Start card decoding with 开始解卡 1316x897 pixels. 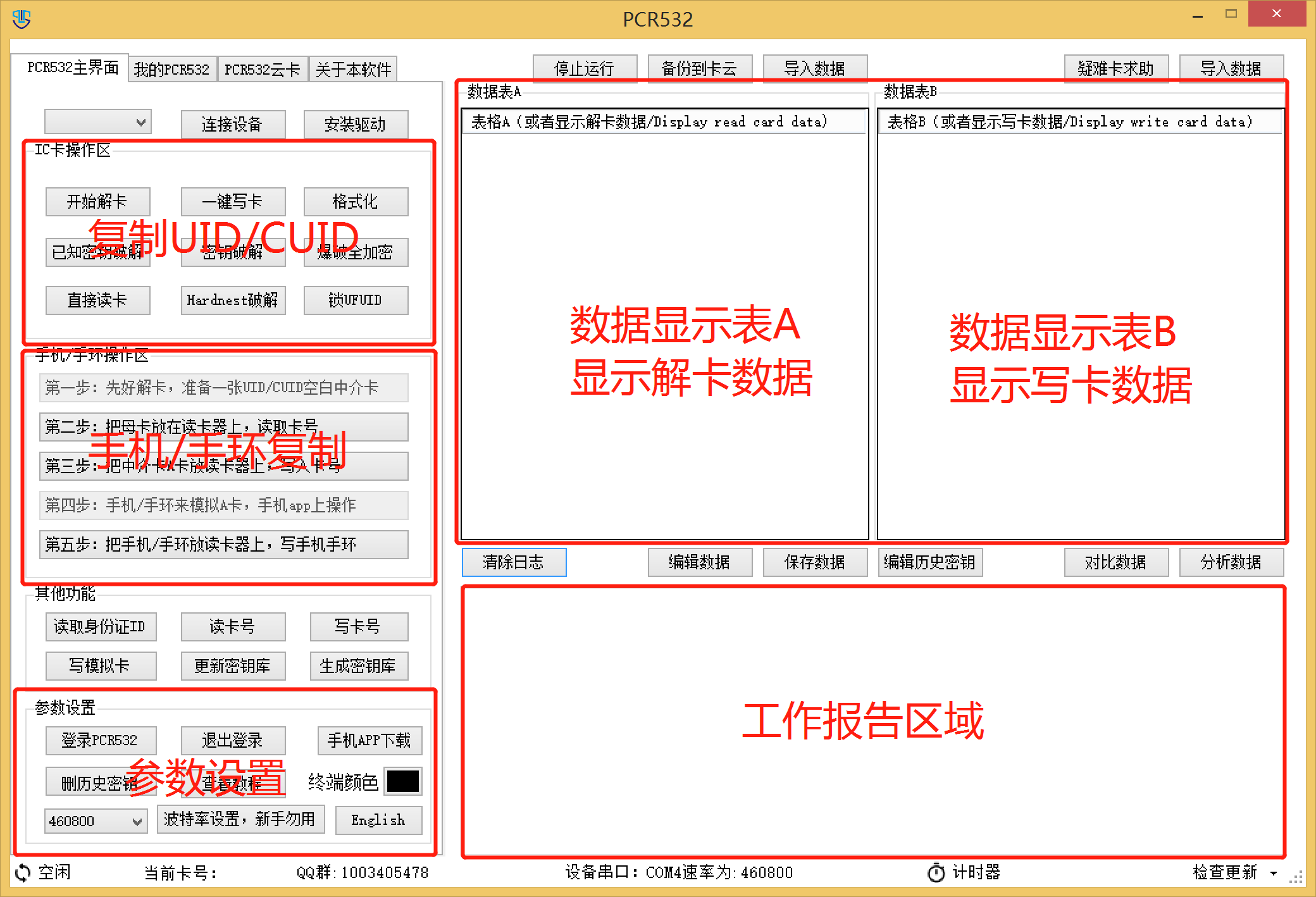pyautogui.click(x=97, y=201)
